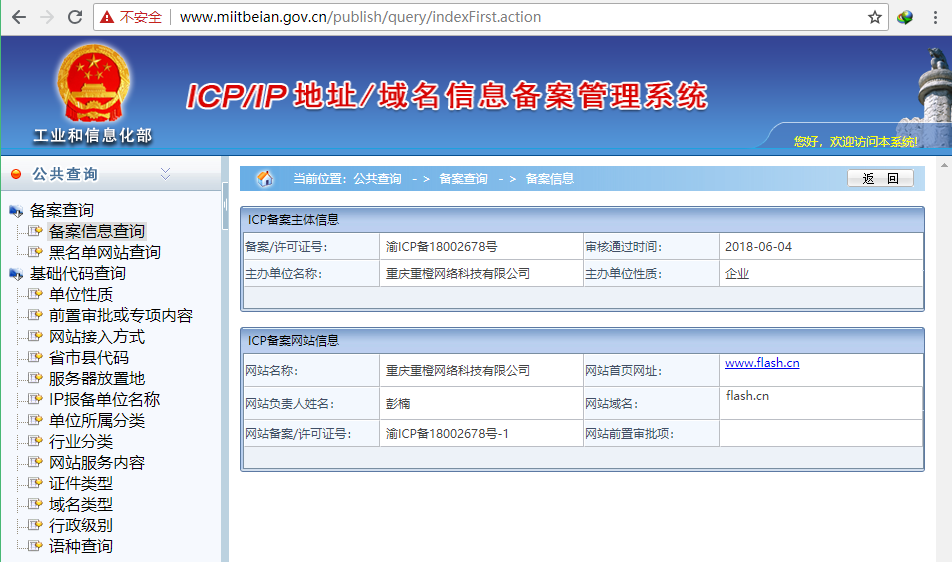This screenshot has height=562, width=952.
Task: Click the browser forward arrow
Action: point(47,17)
